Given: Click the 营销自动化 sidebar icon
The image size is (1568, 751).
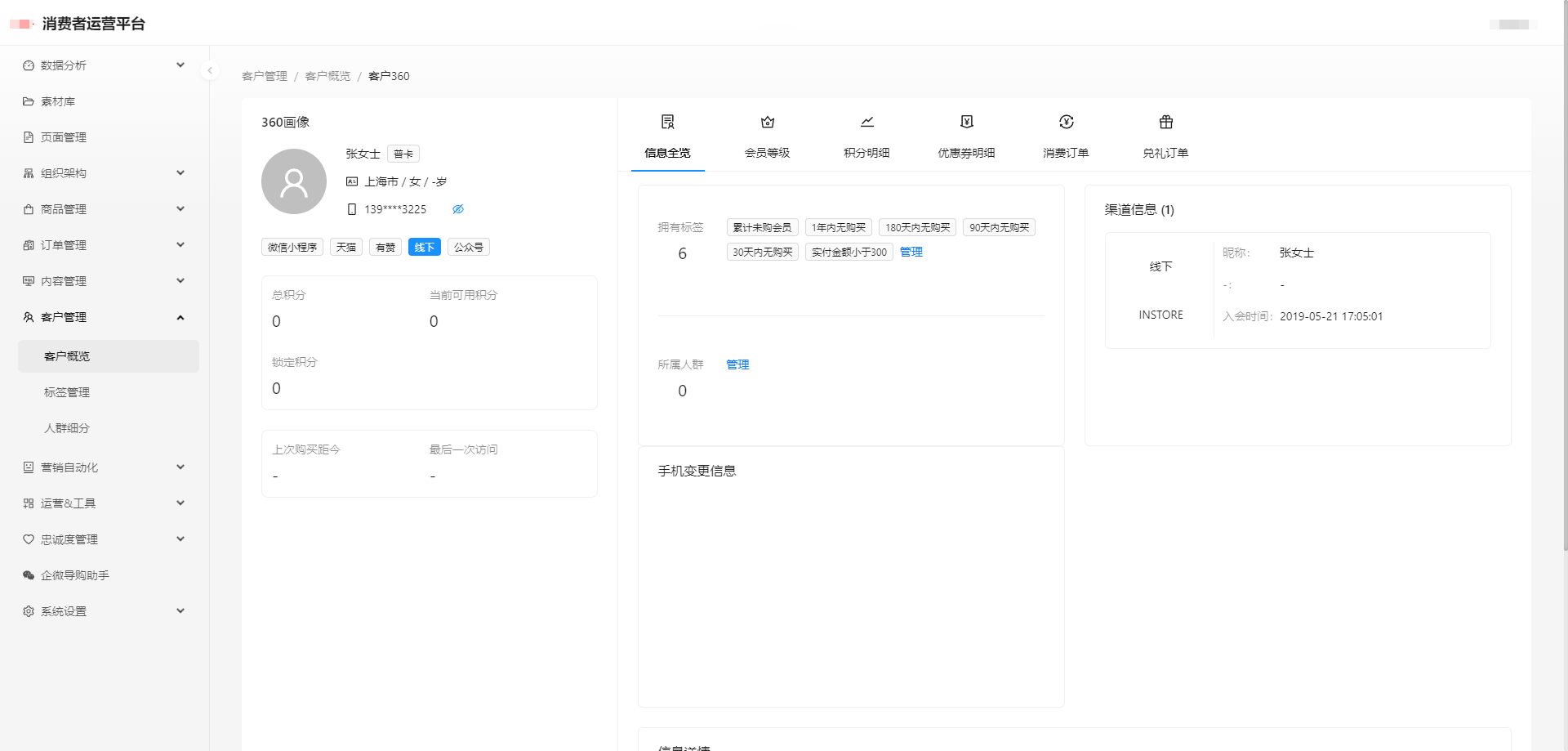Looking at the screenshot, I should click(29, 467).
